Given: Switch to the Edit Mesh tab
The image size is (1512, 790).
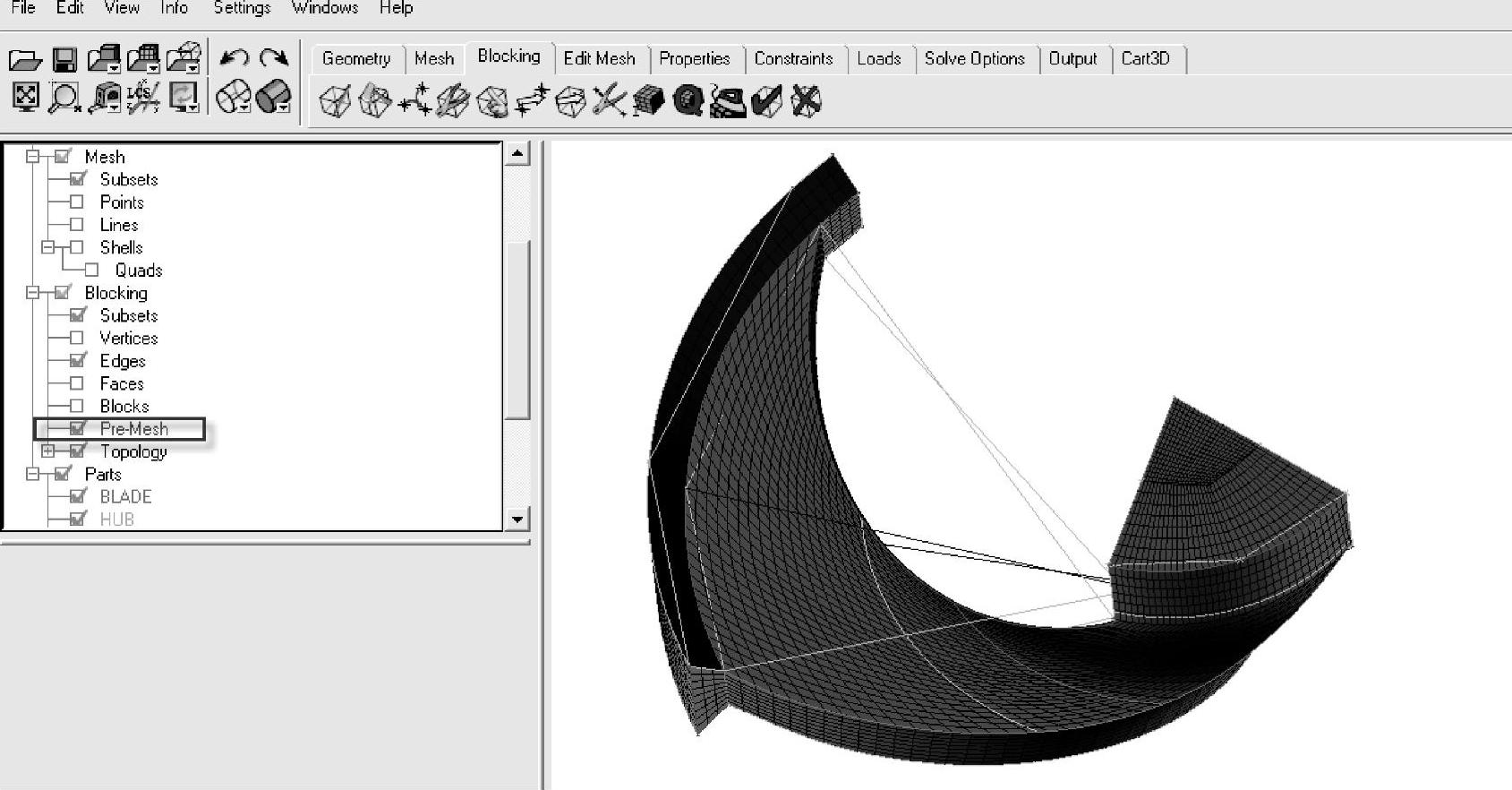Looking at the screenshot, I should pyautogui.click(x=599, y=58).
